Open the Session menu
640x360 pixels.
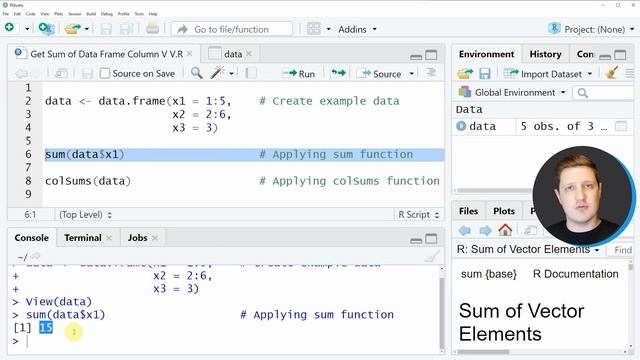pos(75,14)
